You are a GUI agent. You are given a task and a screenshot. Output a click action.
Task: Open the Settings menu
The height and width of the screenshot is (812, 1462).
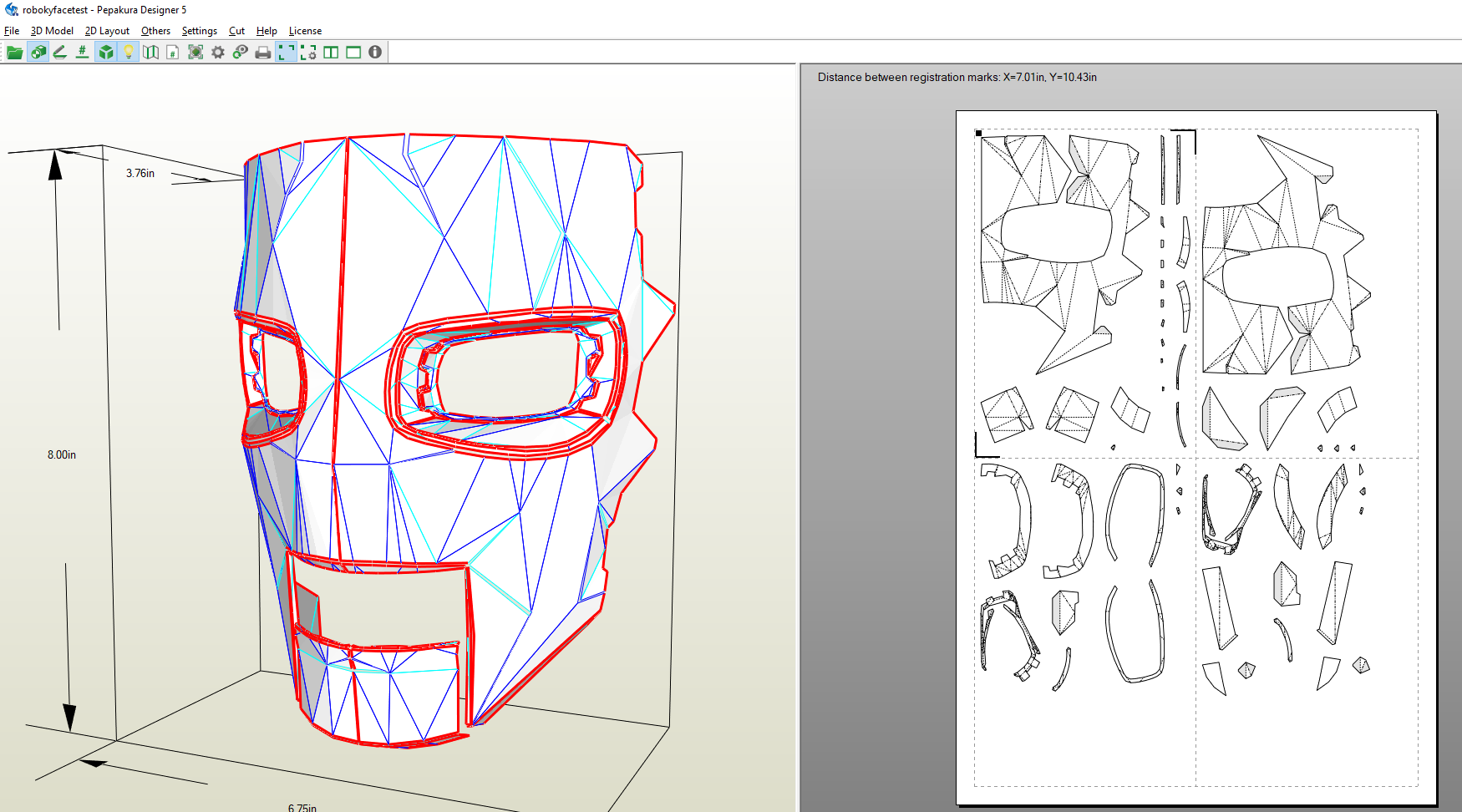click(199, 31)
